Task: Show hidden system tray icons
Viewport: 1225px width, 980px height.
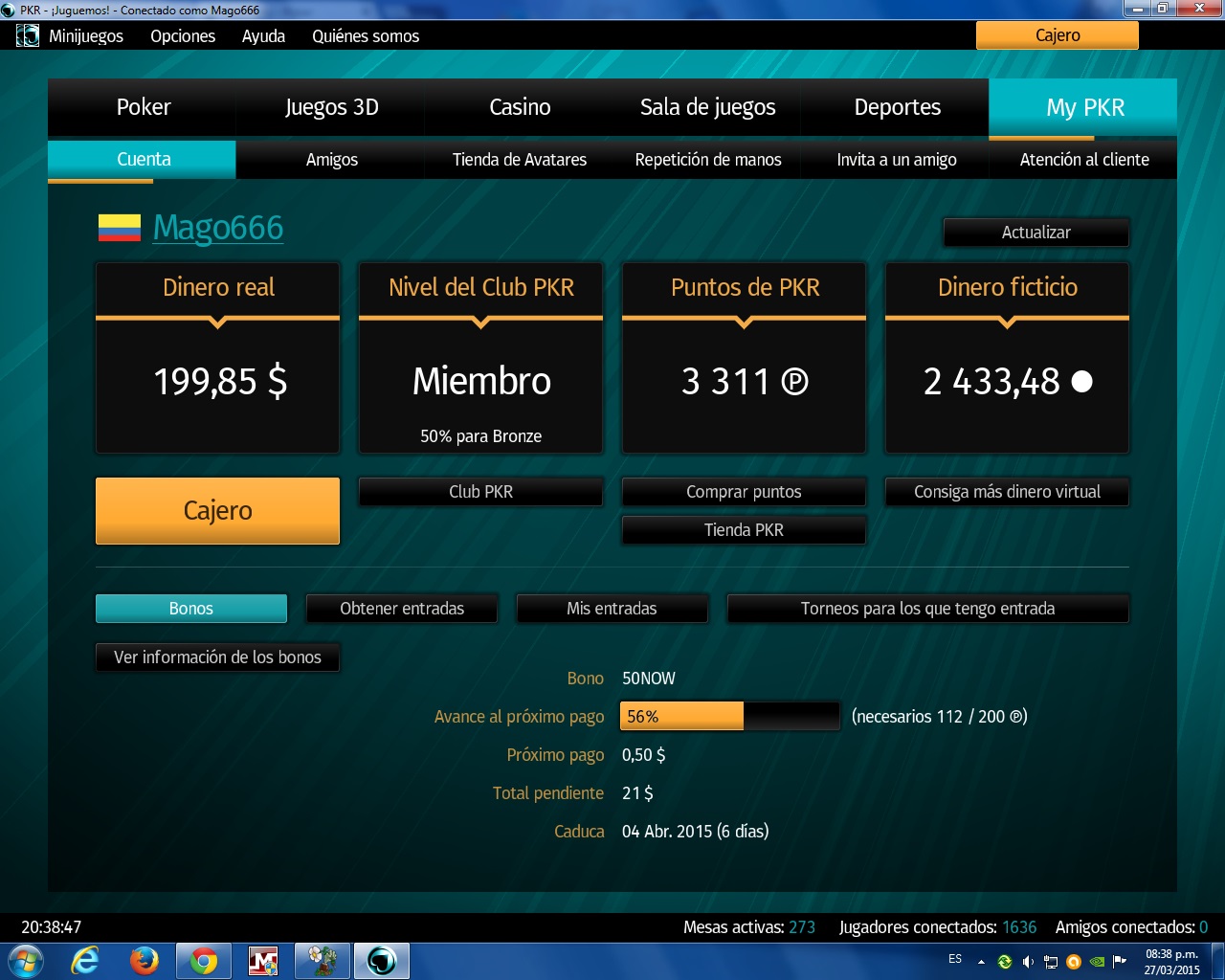Action: [981, 962]
